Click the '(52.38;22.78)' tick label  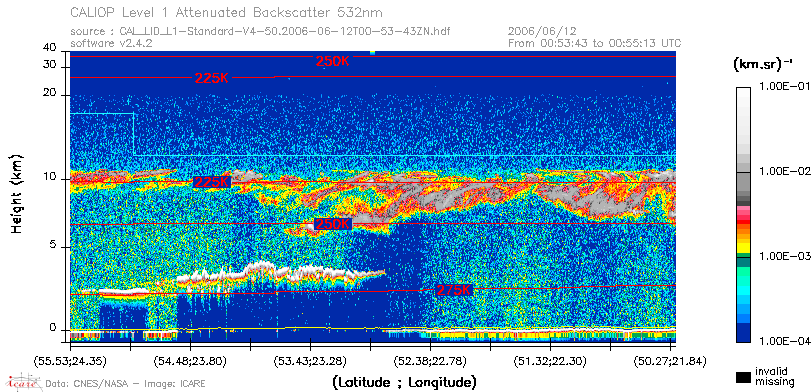click(430, 360)
